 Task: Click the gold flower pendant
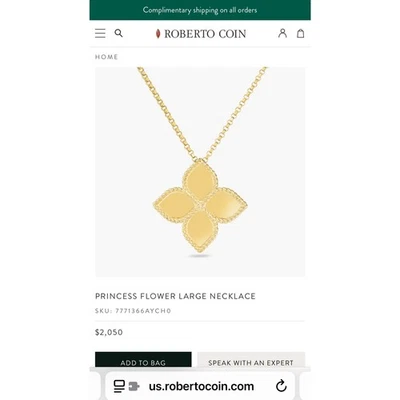pyautogui.click(x=200, y=205)
